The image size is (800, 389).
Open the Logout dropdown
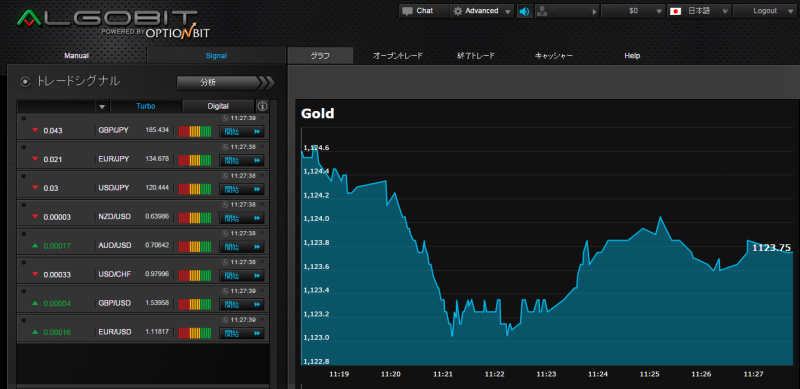(765, 11)
